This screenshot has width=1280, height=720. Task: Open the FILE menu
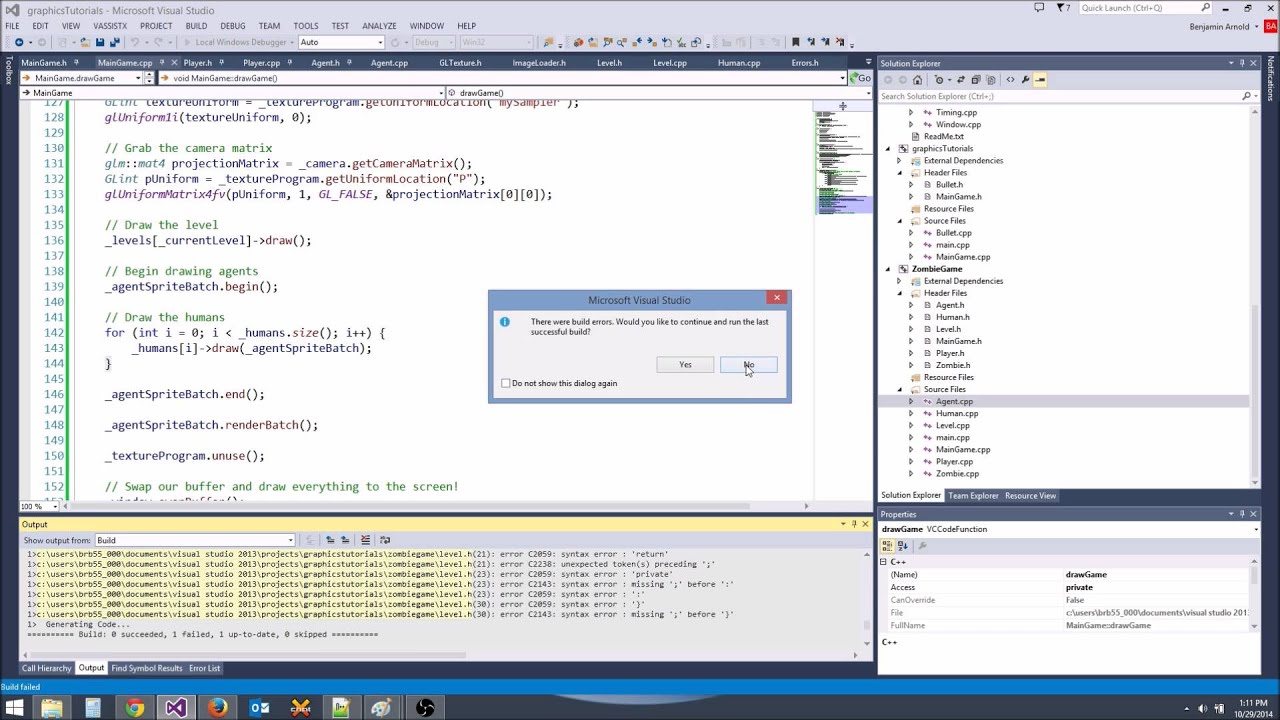(12, 26)
